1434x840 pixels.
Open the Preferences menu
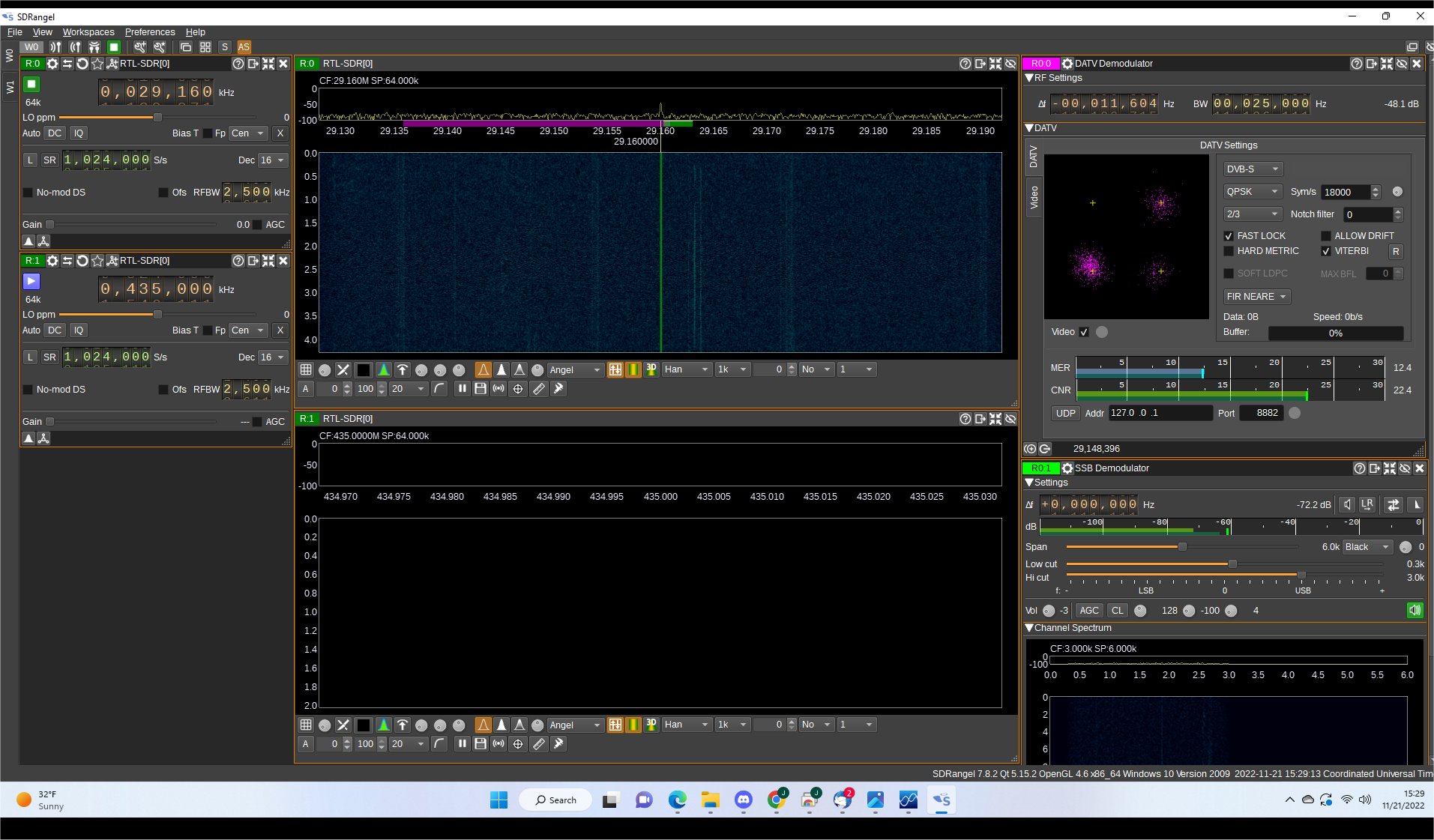point(150,32)
